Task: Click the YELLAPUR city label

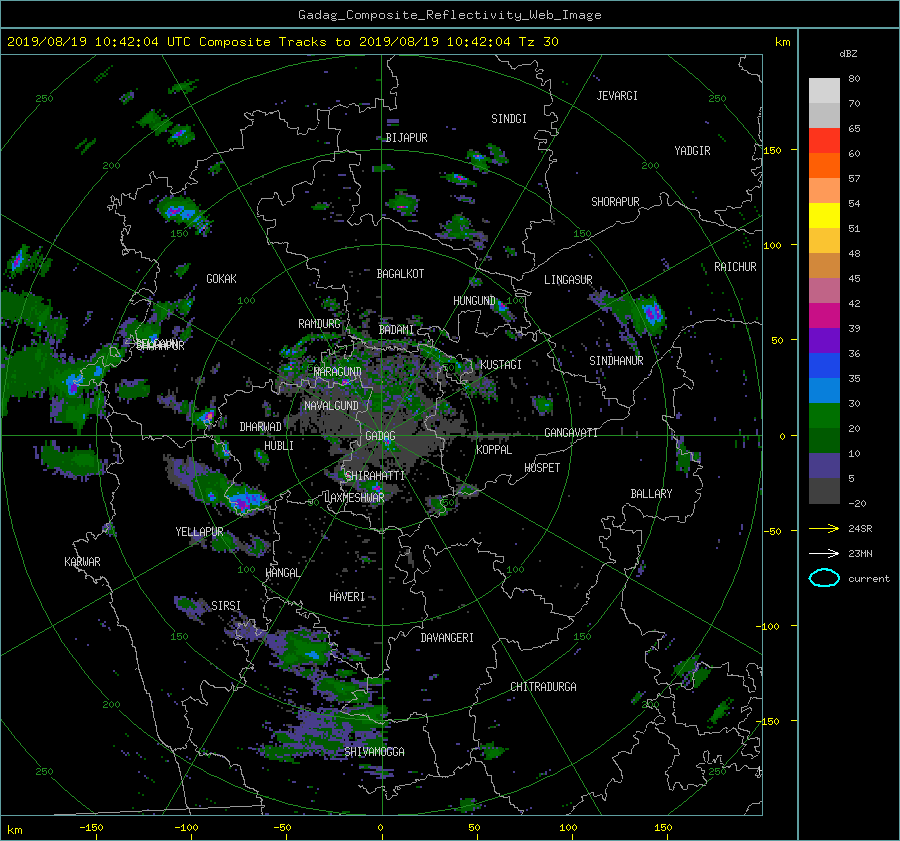Action: [x=199, y=532]
